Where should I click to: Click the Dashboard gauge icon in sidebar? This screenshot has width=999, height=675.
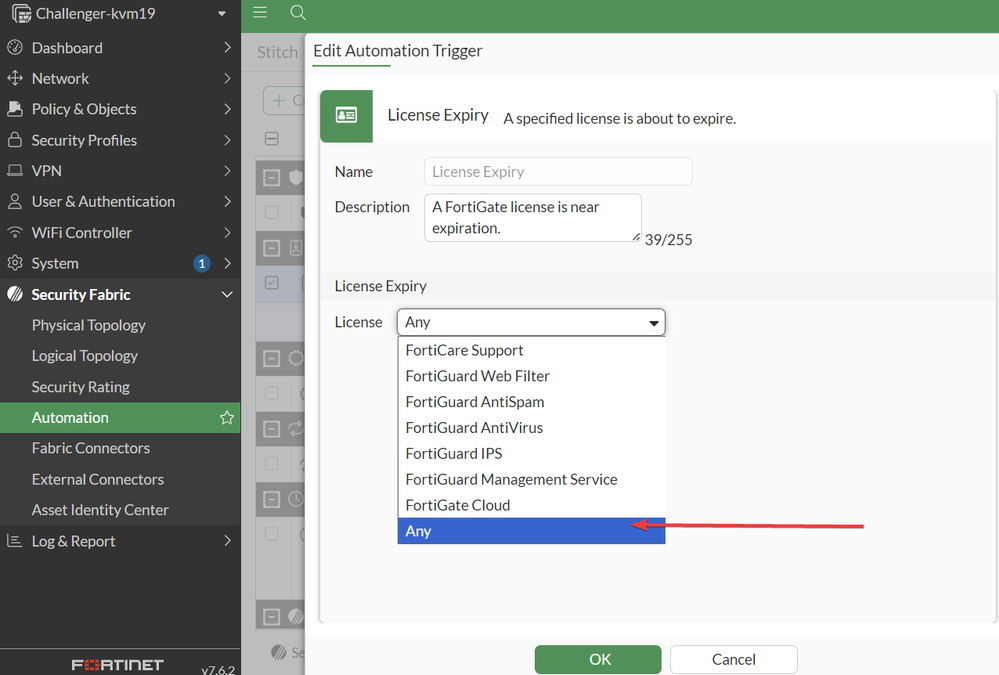click(15, 48)
